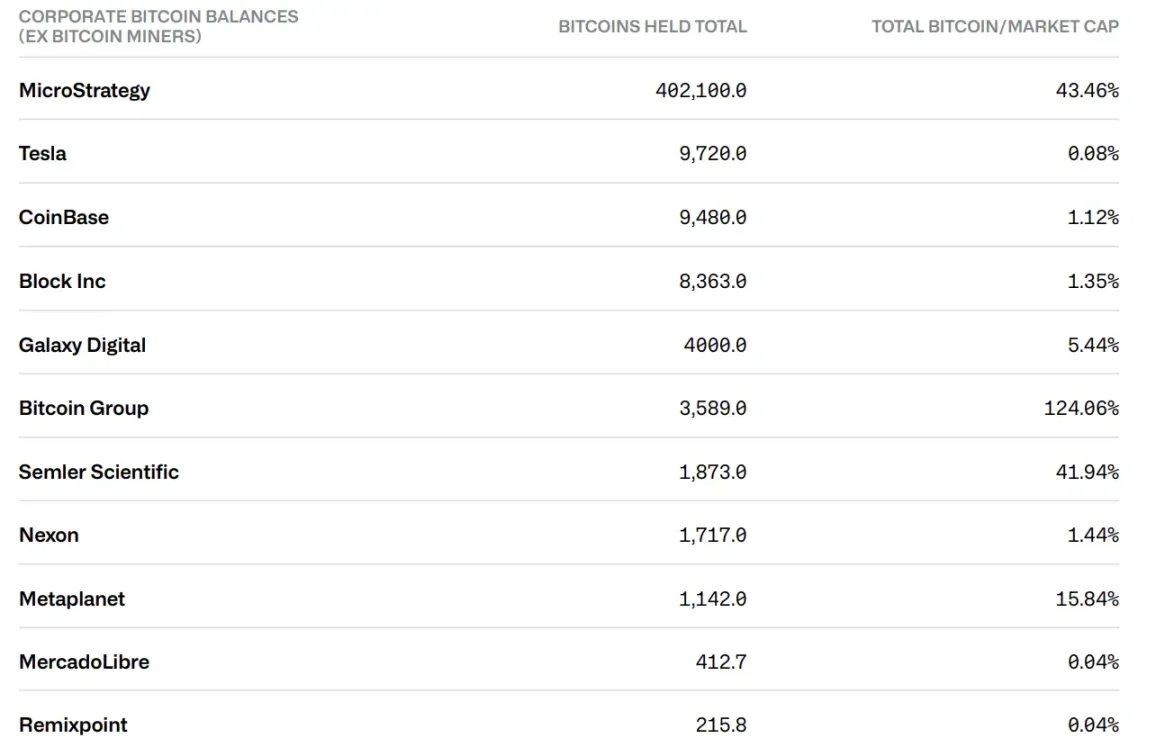Screen dimensions: 1156x756
Task: Select Block Inc in the table
Action: pyautogui.click(x=63, y=281)
